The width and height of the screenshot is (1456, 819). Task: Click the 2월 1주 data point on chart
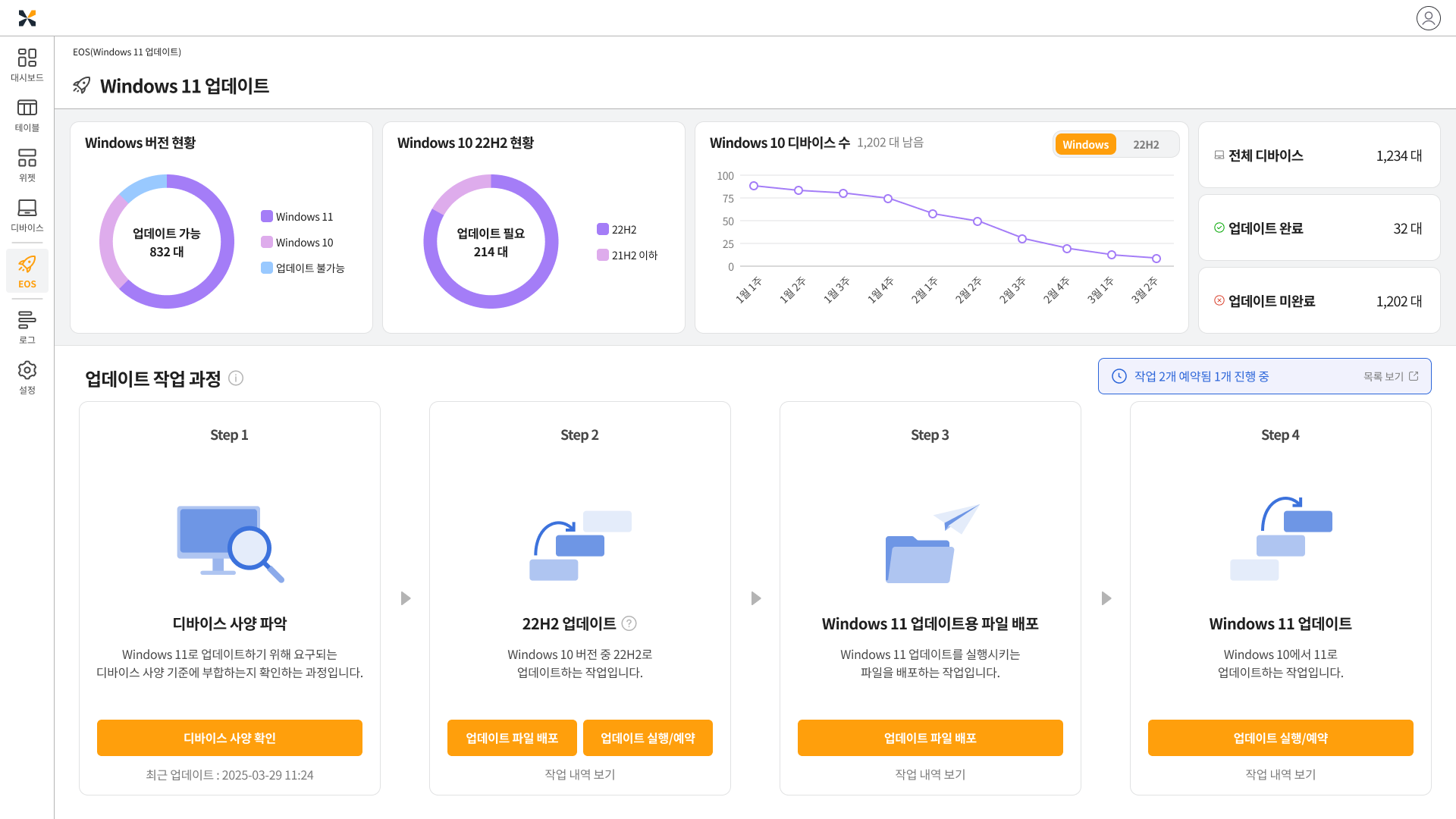pos(933,214)
